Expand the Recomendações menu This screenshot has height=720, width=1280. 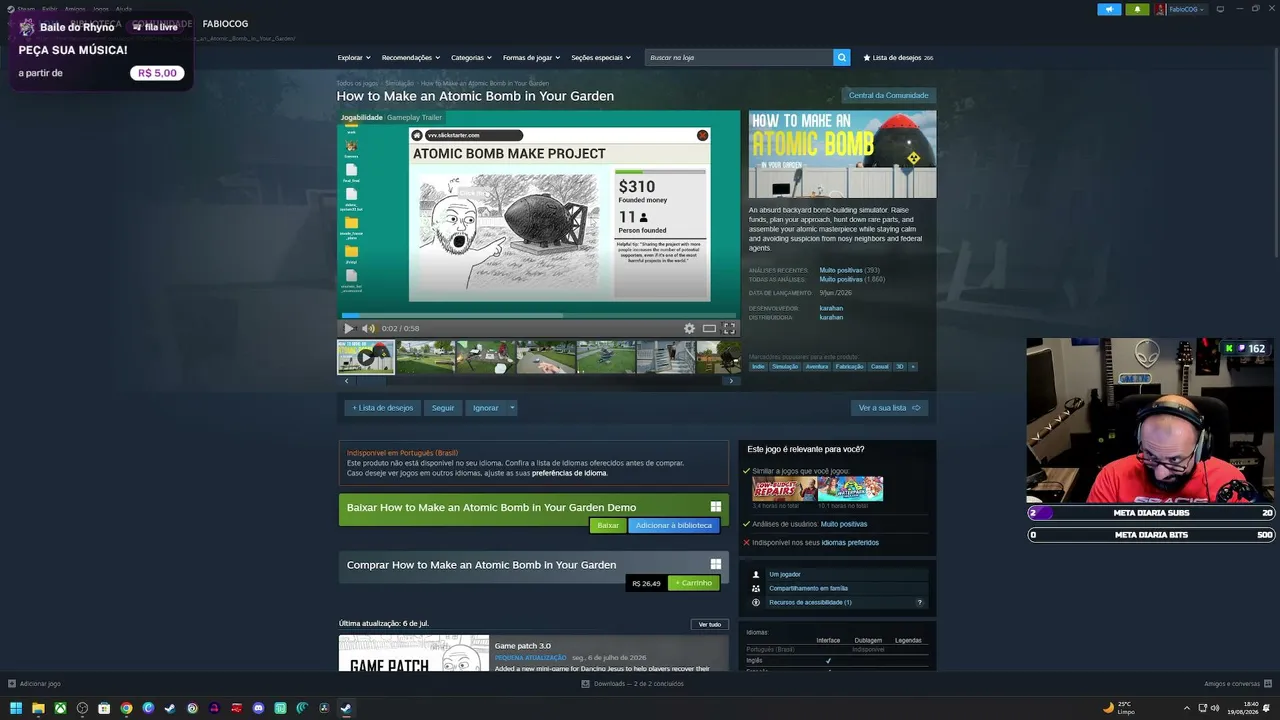click(x=410, y=58)
